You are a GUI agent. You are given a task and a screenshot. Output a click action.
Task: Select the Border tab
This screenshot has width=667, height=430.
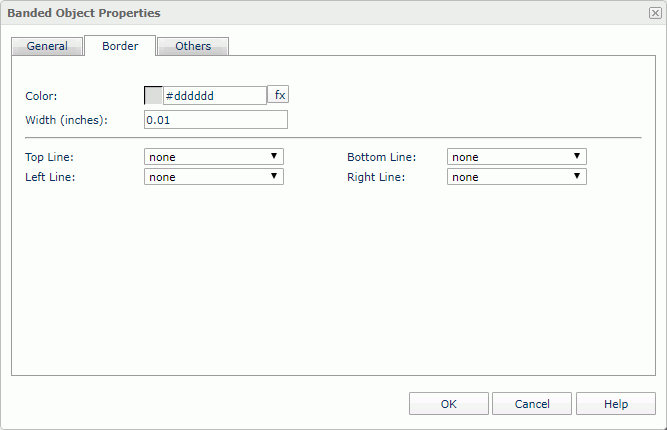[x=120, y=46]
